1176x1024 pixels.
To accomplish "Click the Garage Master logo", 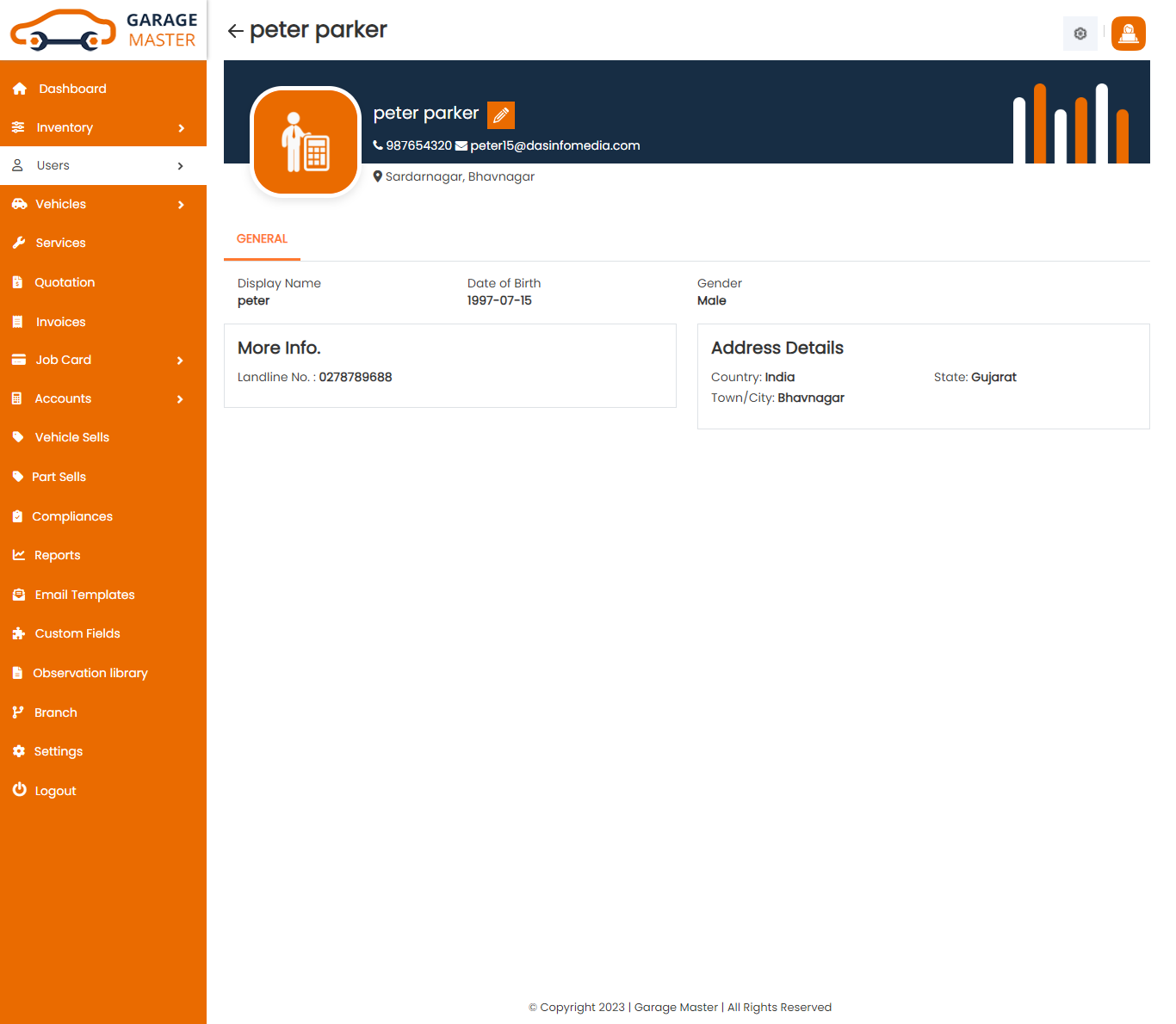I will click(103, 30).
